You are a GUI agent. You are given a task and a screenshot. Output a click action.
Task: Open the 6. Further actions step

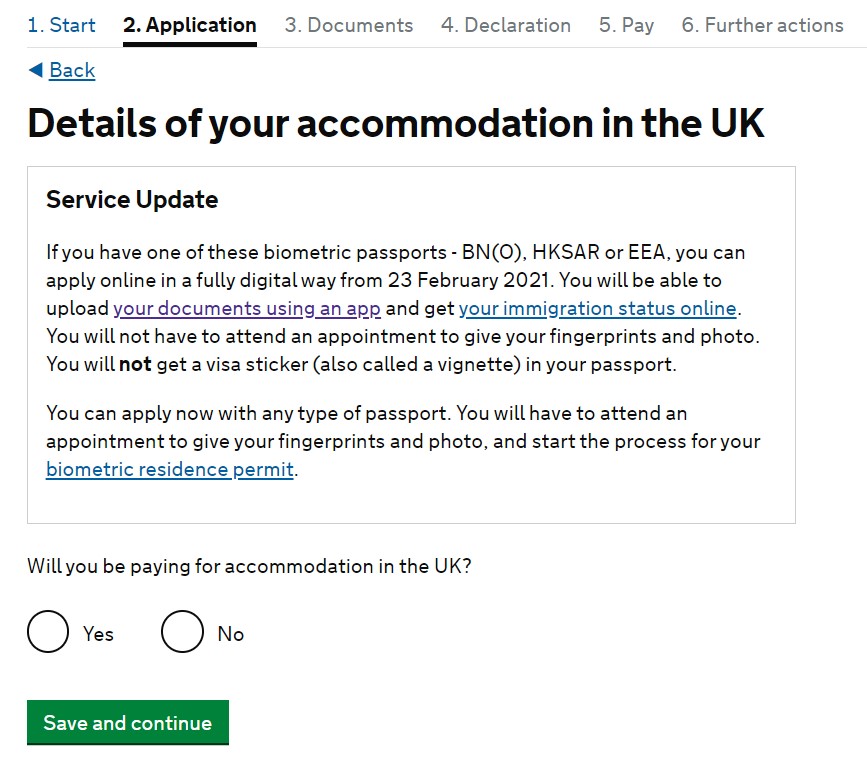(x=762, y=25)
